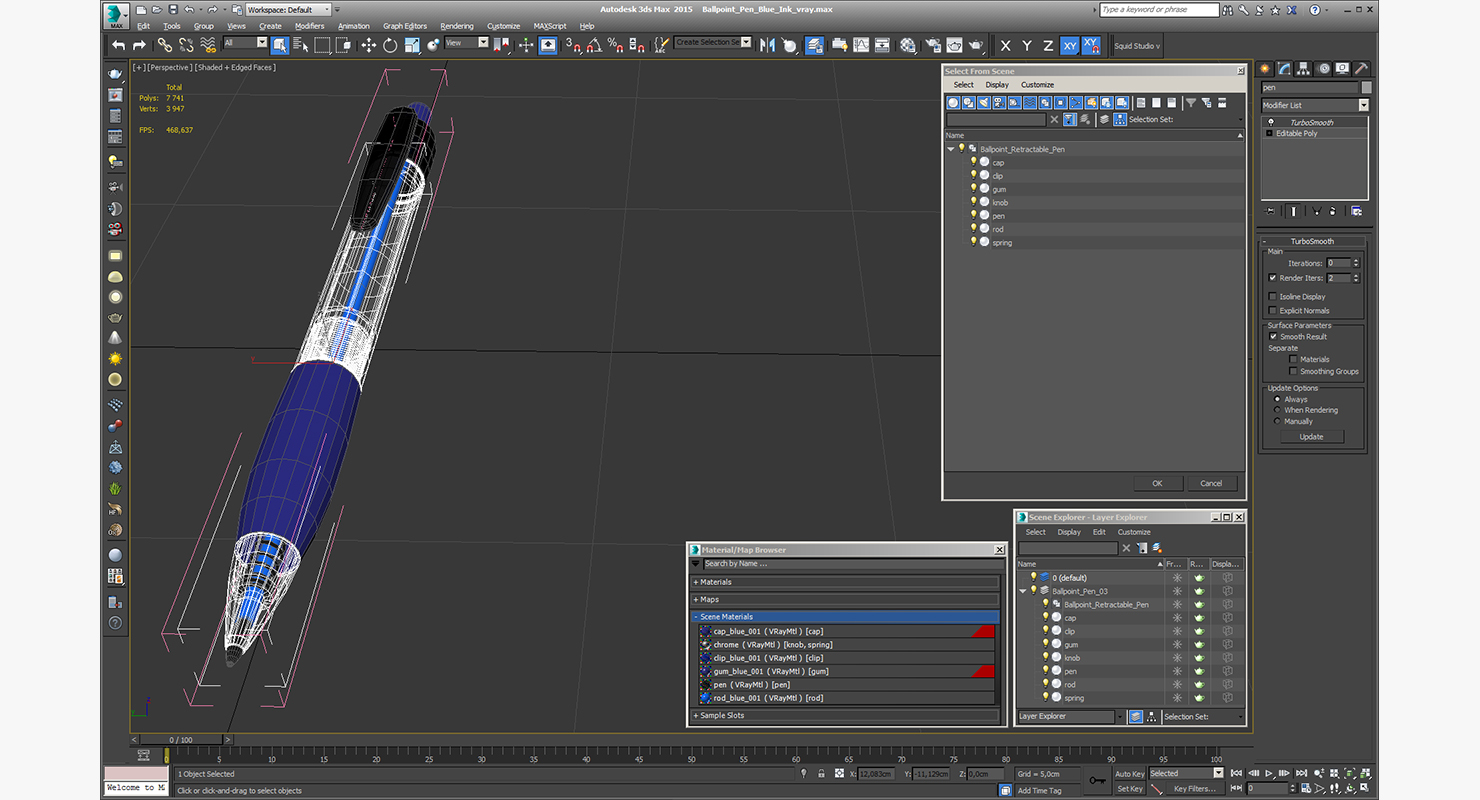Collapse Ballpoint_Retractable_Pen tree in Select From Scene
This screenshot has width=1480, height=800.
[951, 149]
